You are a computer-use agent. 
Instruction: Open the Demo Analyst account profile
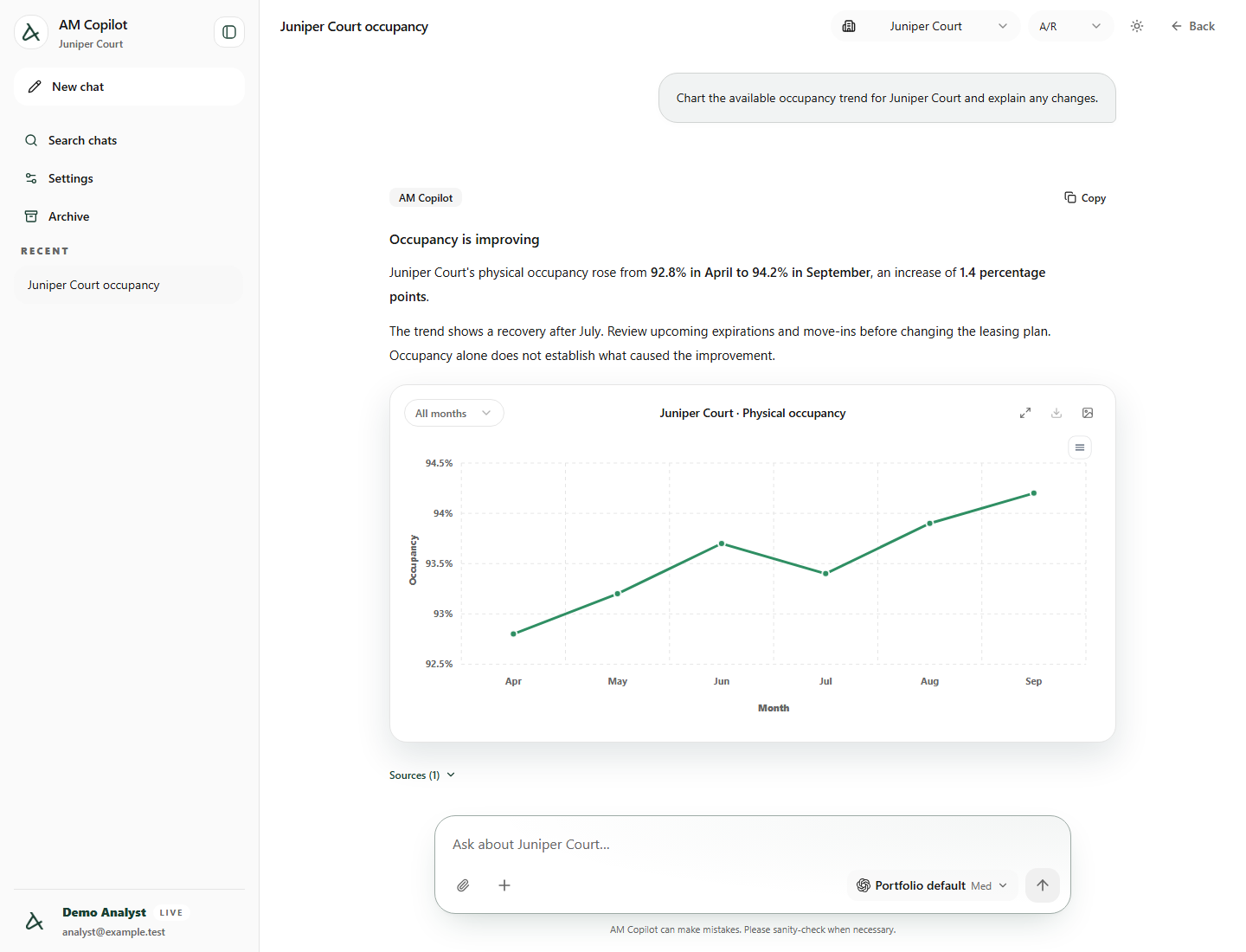[x=129, y=921]
